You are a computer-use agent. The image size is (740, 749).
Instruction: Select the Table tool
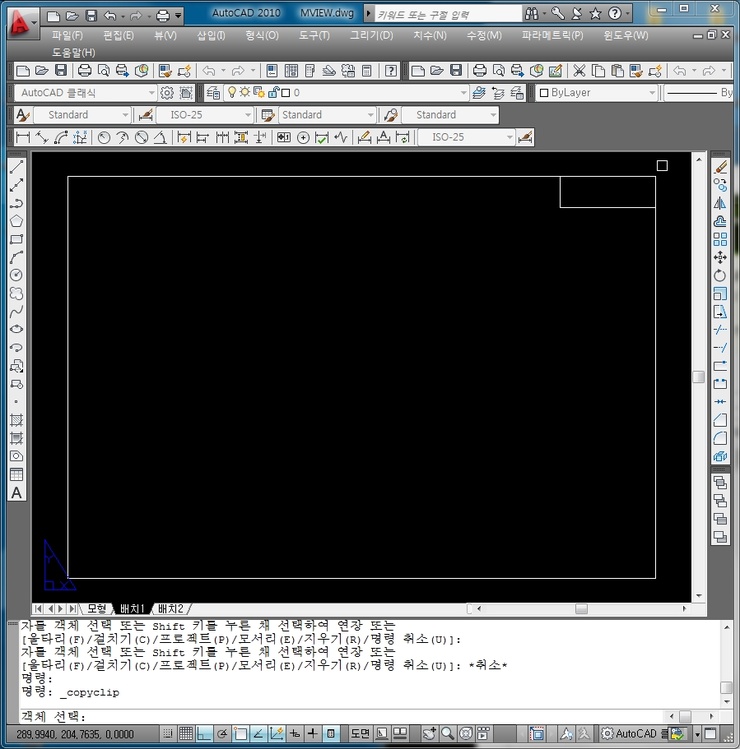[x=16, y=474]
